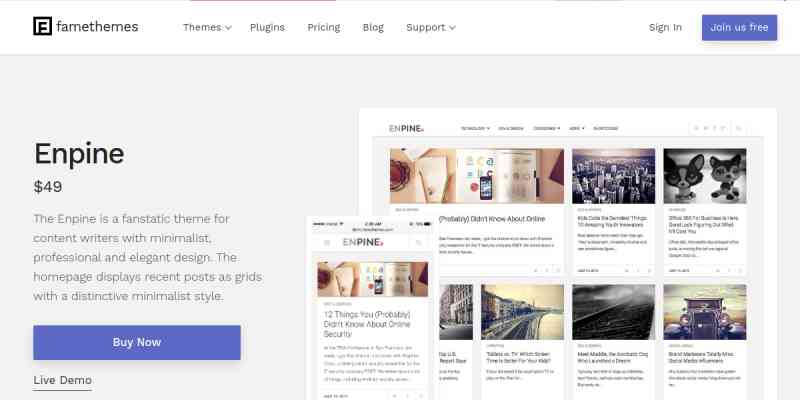Go to the Plugins page
Screen dimensions: 800x400
pyautogui.click(x=267, y=27)
